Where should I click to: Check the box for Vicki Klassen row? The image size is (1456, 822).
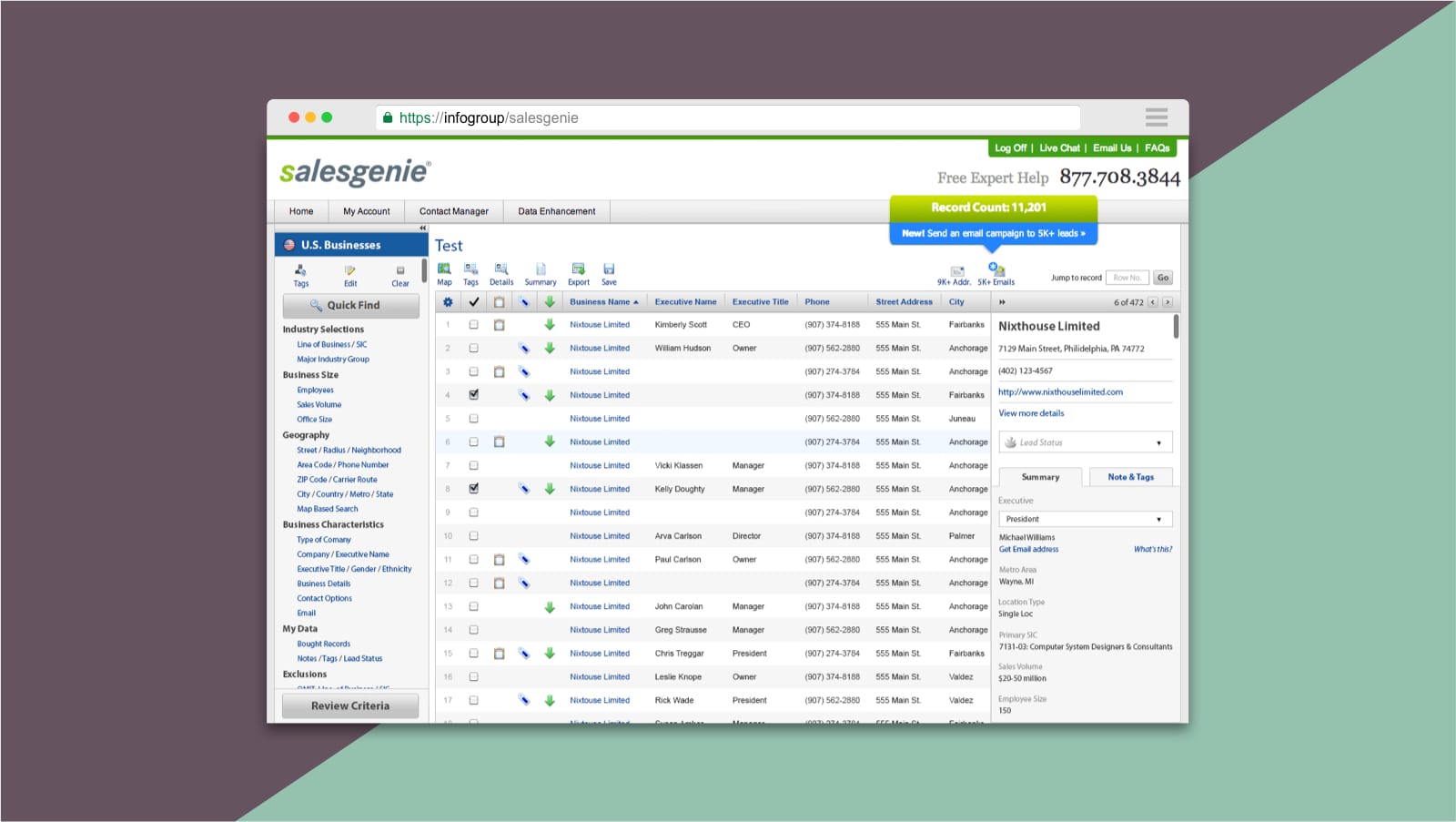473,465
